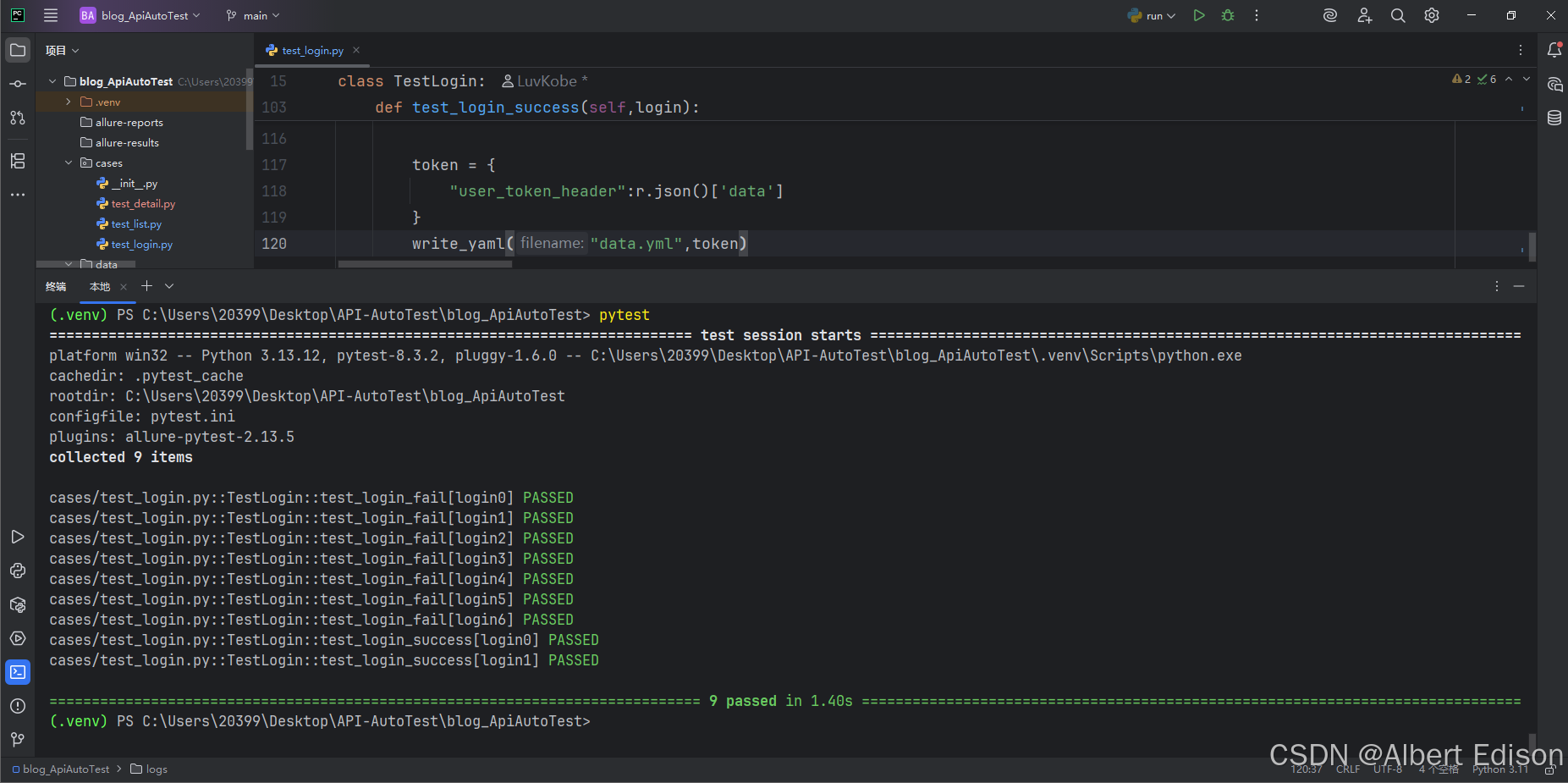The height and width of the screenshot is (783, 1568).
Task: Click the logs breadcrumb in status bar
Action: 149,769
